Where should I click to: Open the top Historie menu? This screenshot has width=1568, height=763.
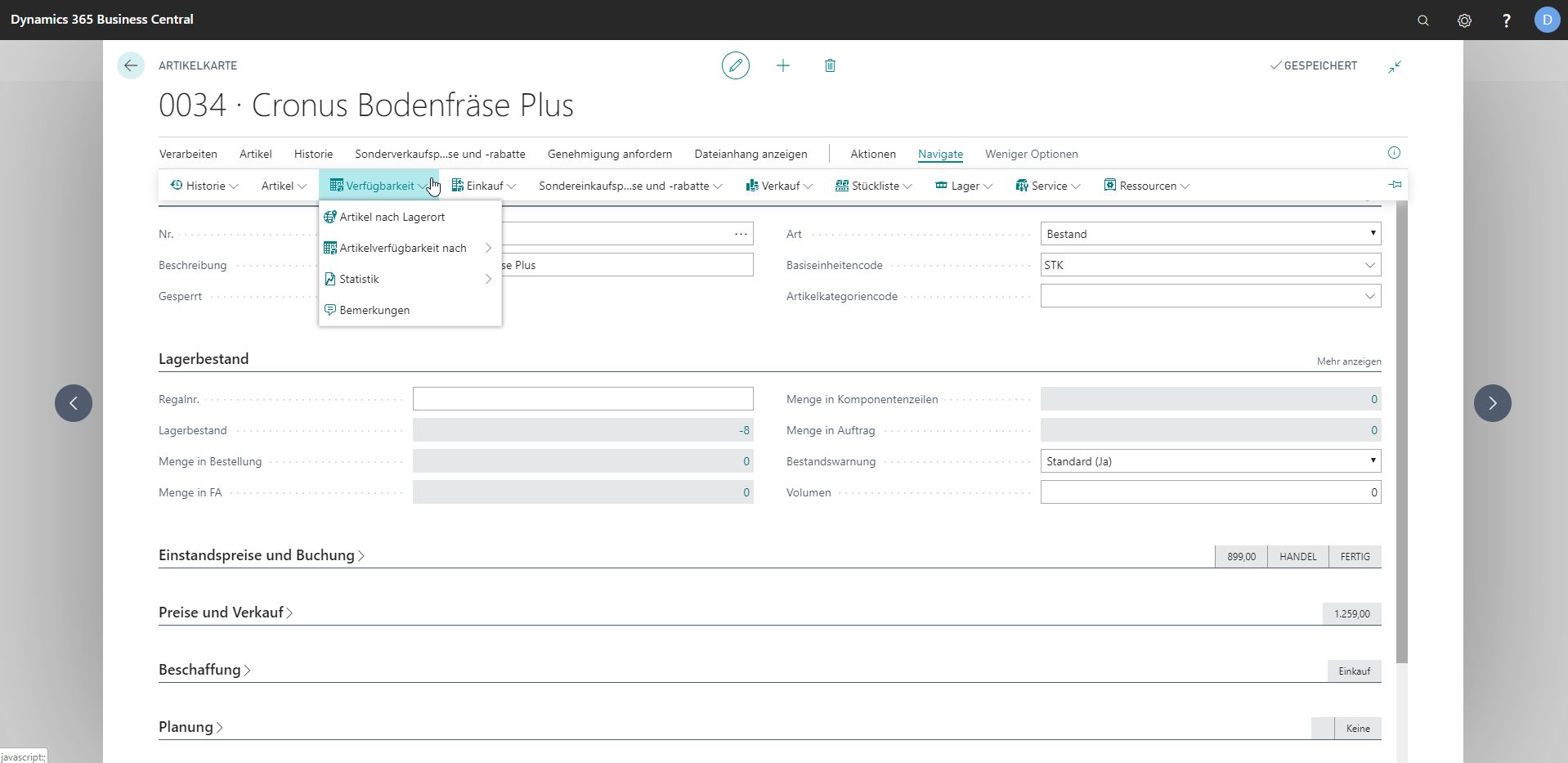tap(313, 154)
